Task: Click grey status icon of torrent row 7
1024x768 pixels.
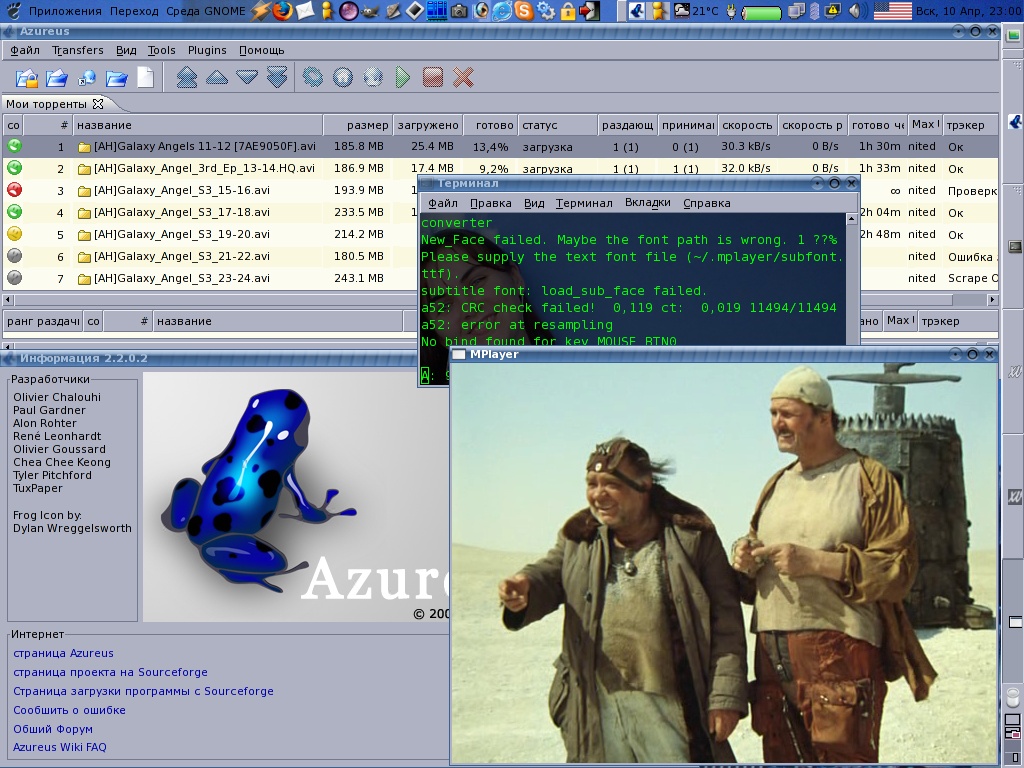Action: click(x=14, y=278)
